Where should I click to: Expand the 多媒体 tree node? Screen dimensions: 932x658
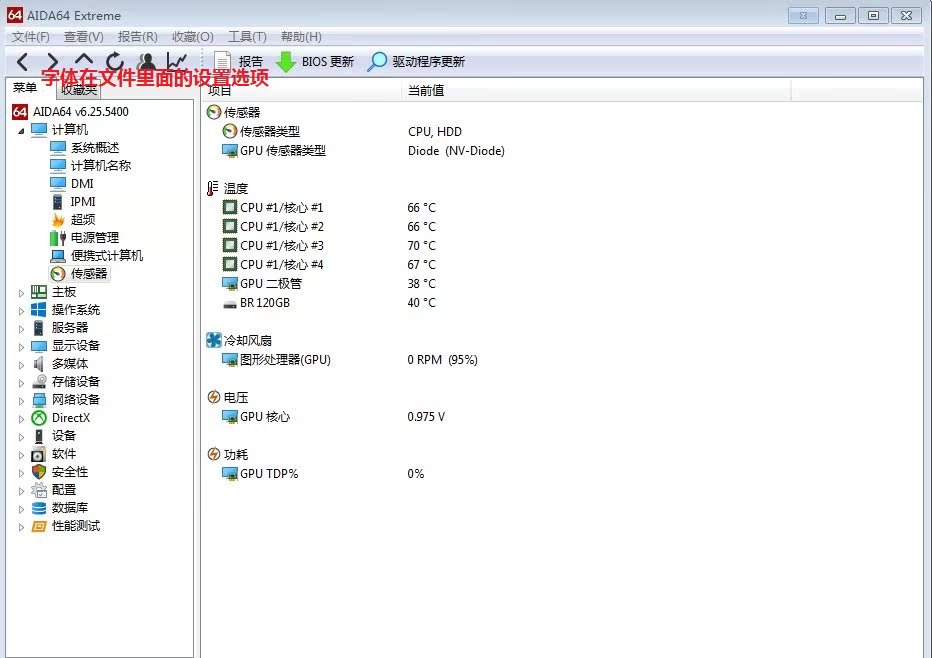(x=21, y=365)
